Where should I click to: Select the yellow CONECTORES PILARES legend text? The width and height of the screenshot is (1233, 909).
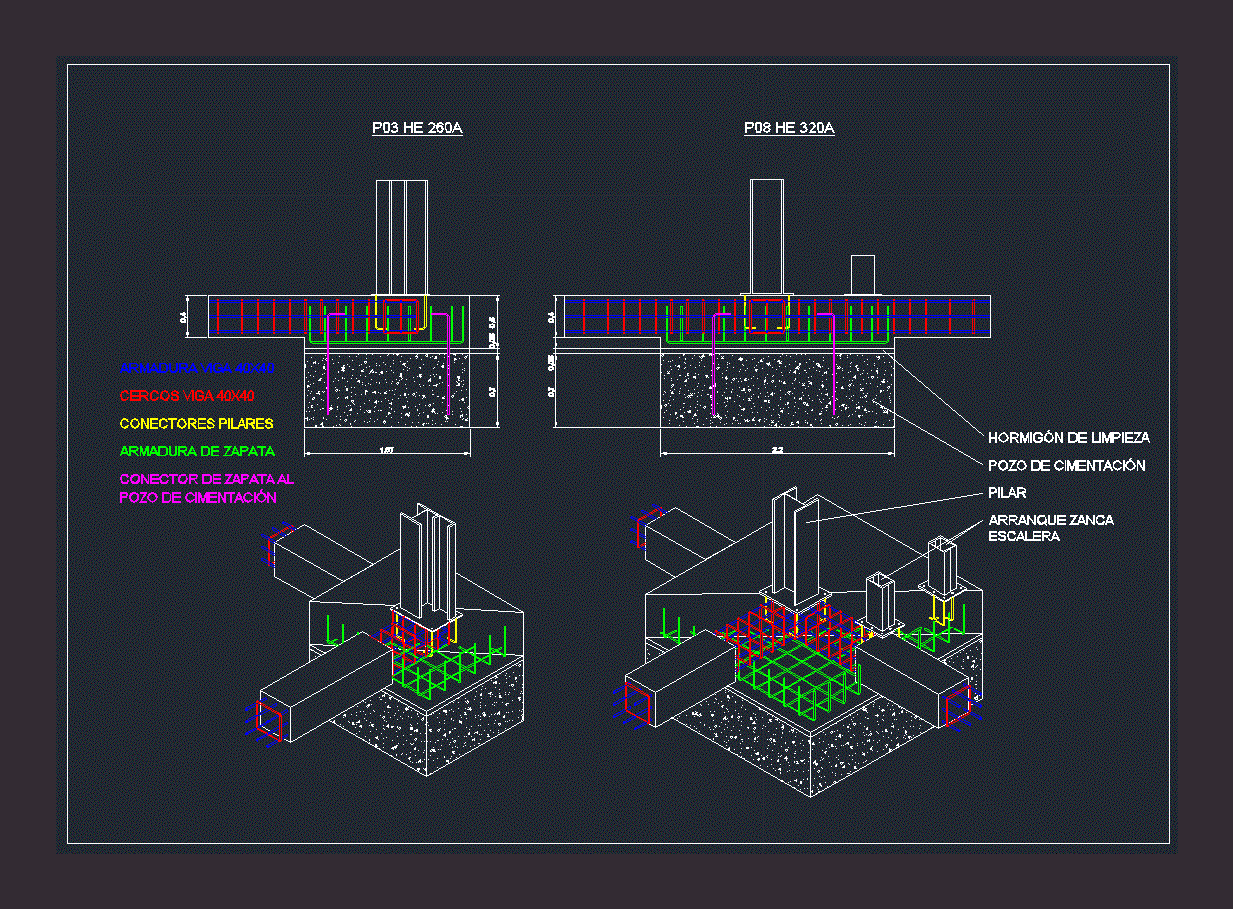196,424
